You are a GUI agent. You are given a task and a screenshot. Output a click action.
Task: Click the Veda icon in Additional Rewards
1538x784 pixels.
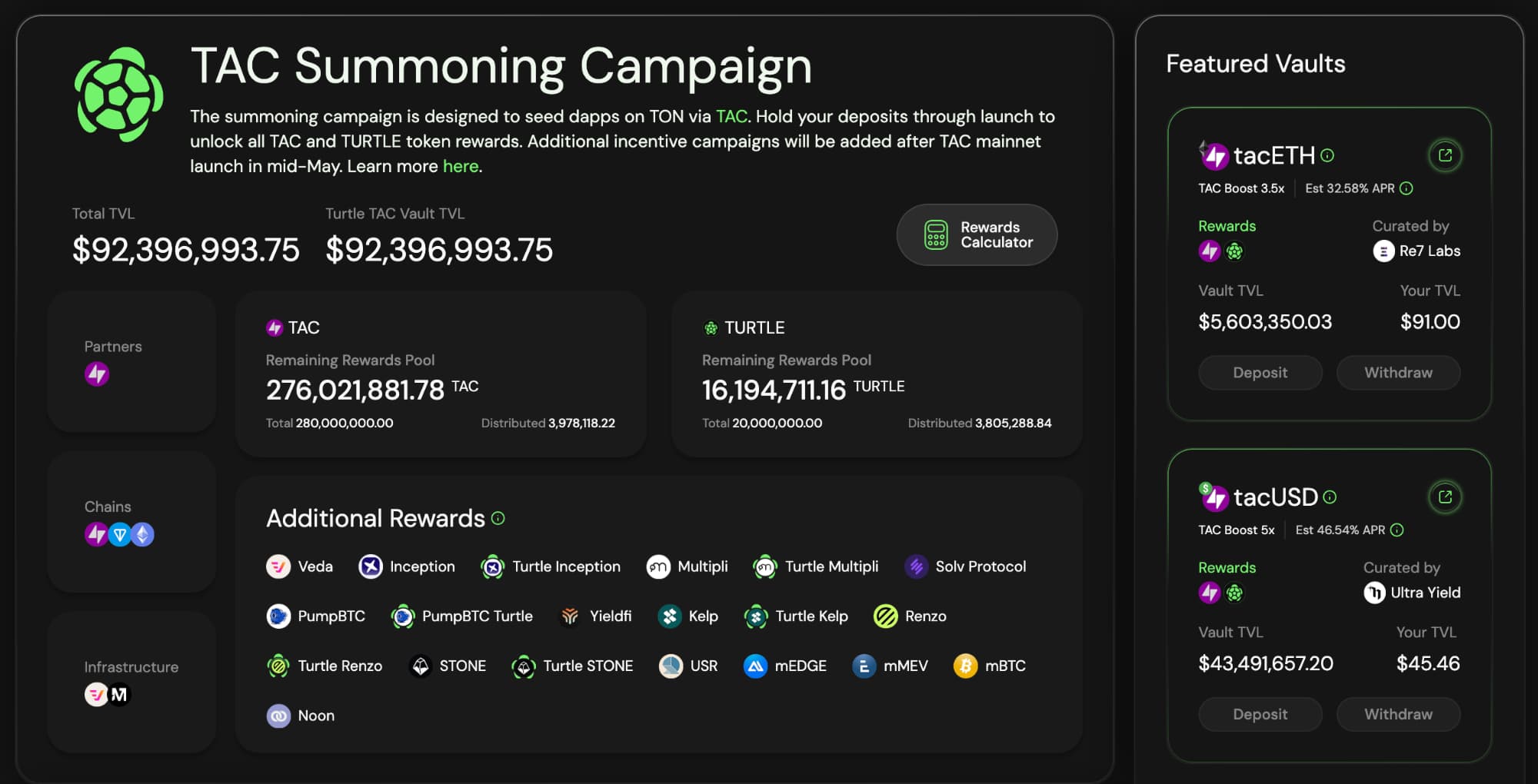[278, 566]
